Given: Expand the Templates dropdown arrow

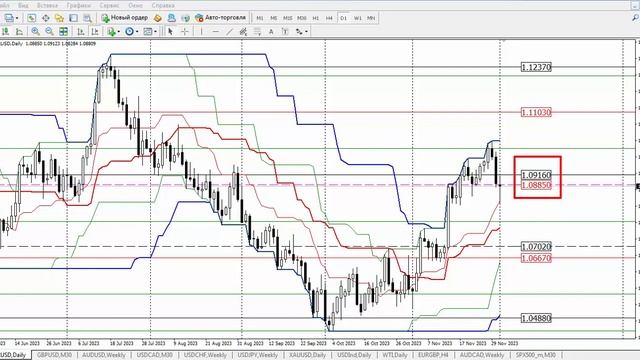Looking at the screenshot, I should (156, 32).
